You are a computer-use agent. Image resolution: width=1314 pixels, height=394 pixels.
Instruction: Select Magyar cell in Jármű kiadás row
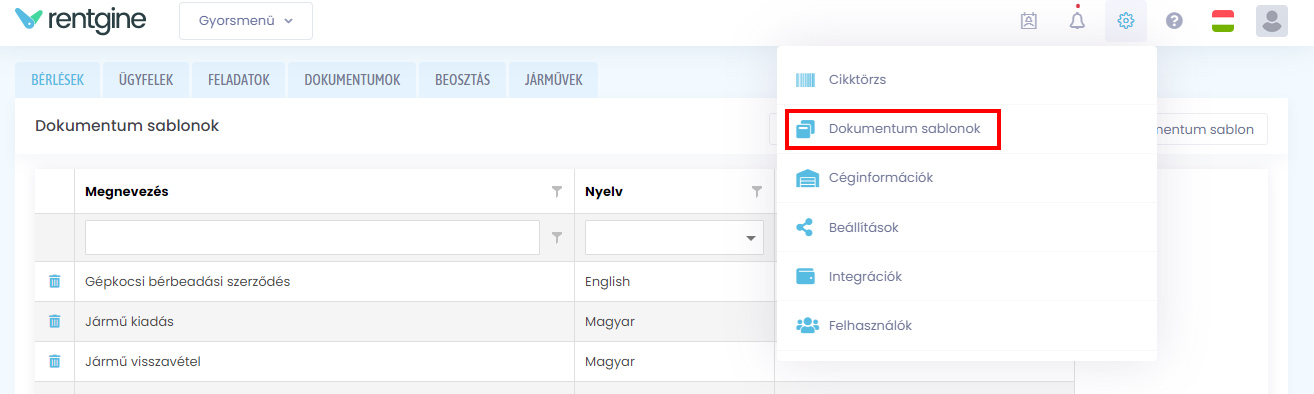click(x=674, y=321)
